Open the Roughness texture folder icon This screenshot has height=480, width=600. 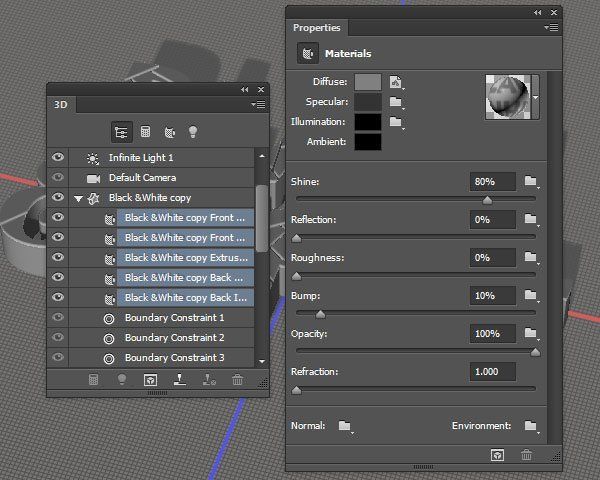[x=531, y=257]
